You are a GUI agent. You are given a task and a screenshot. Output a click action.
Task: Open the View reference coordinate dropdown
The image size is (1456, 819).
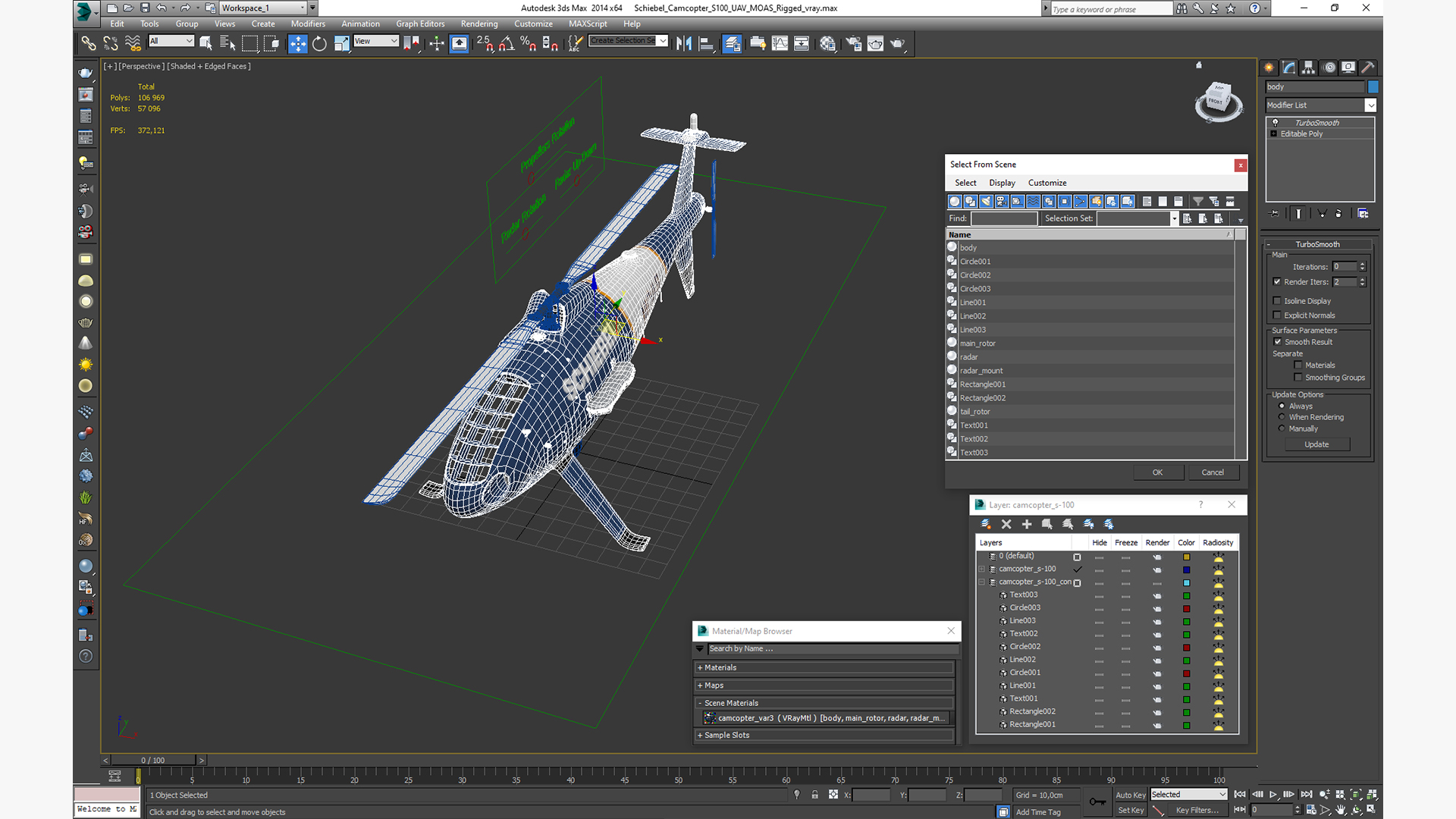click(394, 41)
